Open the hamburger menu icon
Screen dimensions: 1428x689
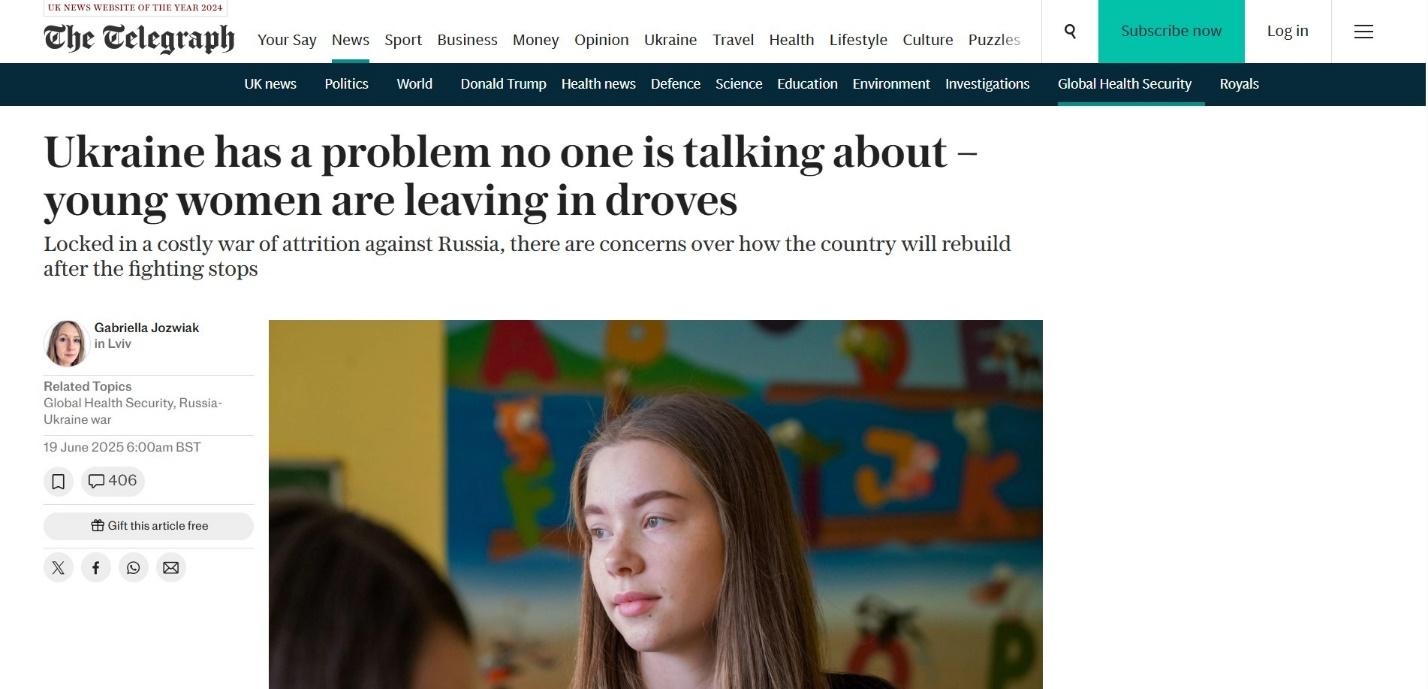1363,32
